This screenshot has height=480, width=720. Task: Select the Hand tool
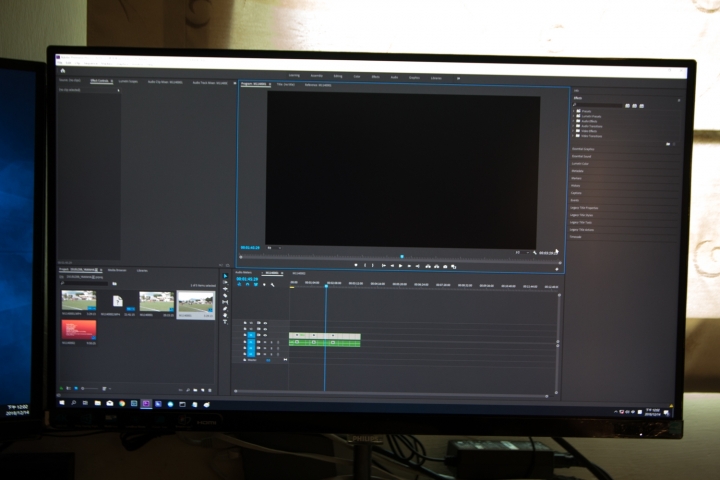click(225, 315)
